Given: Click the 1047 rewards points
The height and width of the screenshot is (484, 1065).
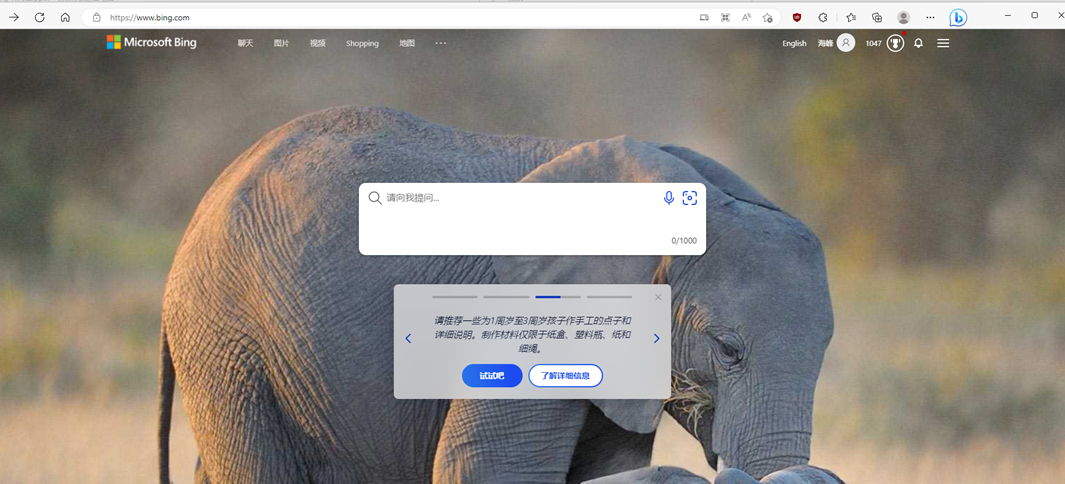Looking at the screenshot, I should [873, 43].
